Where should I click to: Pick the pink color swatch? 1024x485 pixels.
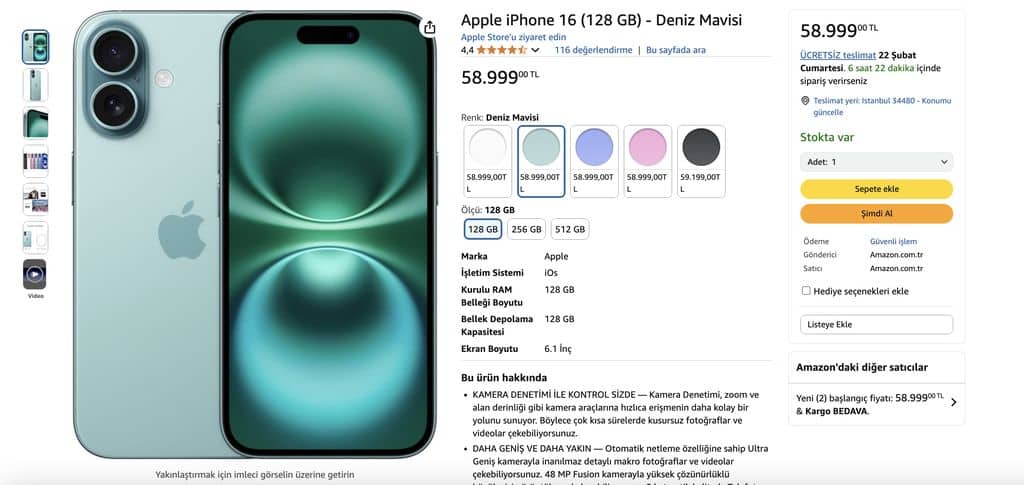coord(648,161)
